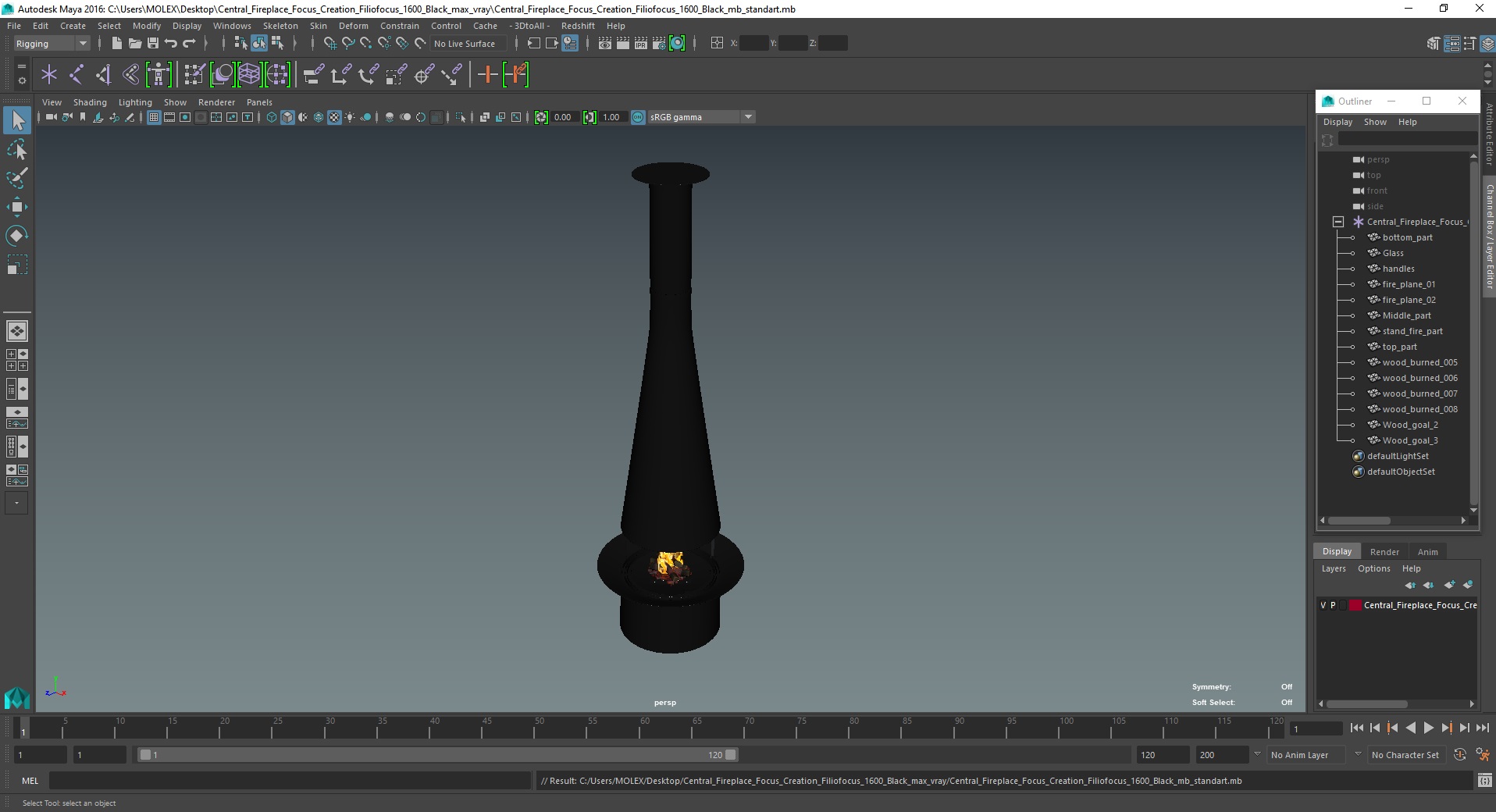Select stand_fire_part in the Outliner
The width and height of the screenshot is (1496, 812).
[1412, 331]
